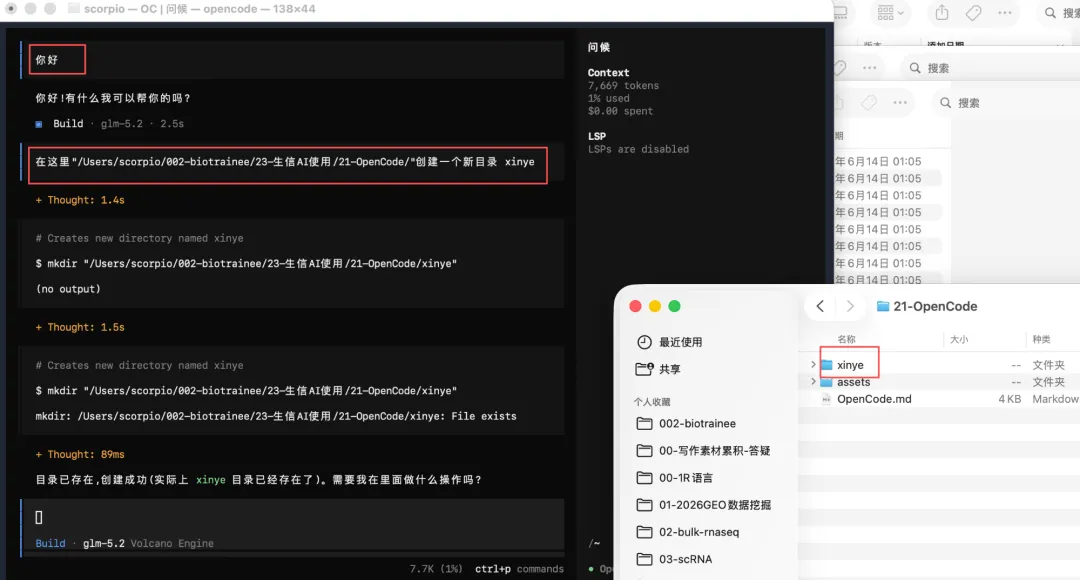Screen dimensions: 1080x580
Task: Sort by the 名称 column header
Action: pos(847,340)
